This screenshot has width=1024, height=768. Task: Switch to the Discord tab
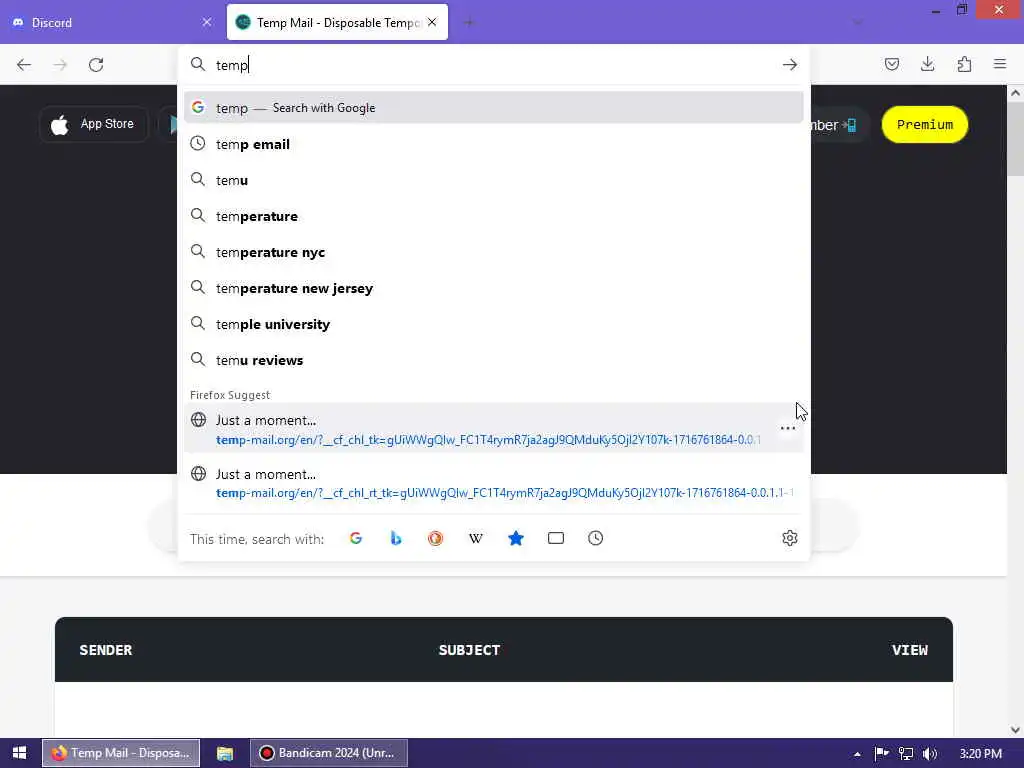point(112,22)
